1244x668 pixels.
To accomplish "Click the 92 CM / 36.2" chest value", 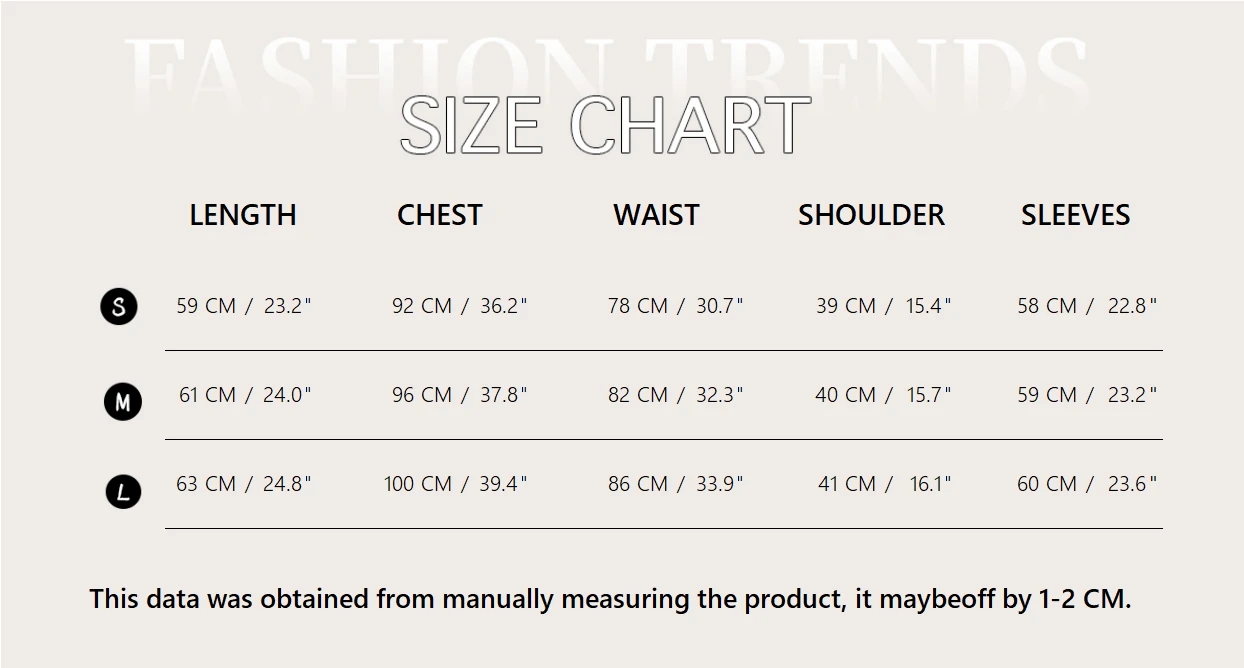I will tap(459, 306).
